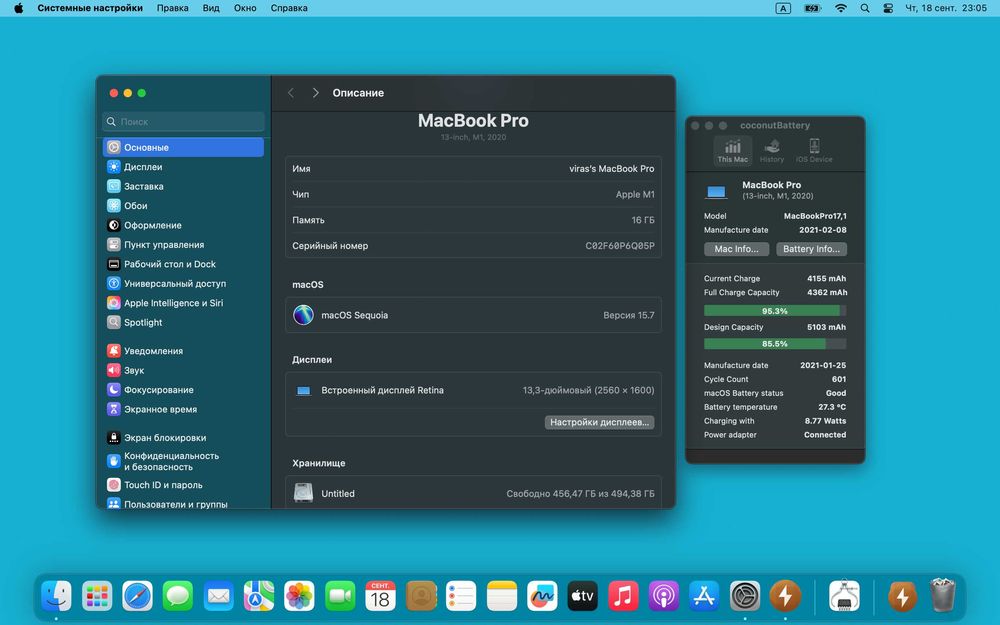Open Конфиденциальность и безопасность settings
Screen dimensions: 1000x625
pos(183,461)
